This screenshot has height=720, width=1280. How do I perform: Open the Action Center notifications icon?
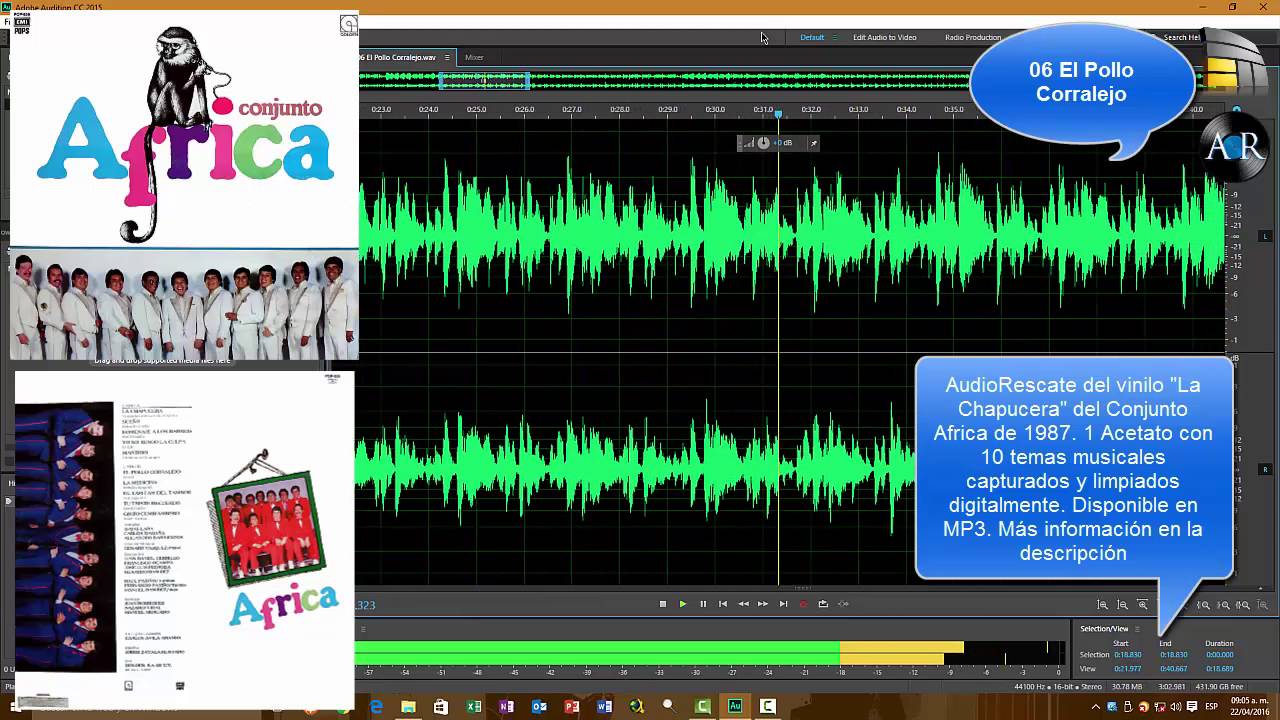click(x=1191, y=707)
